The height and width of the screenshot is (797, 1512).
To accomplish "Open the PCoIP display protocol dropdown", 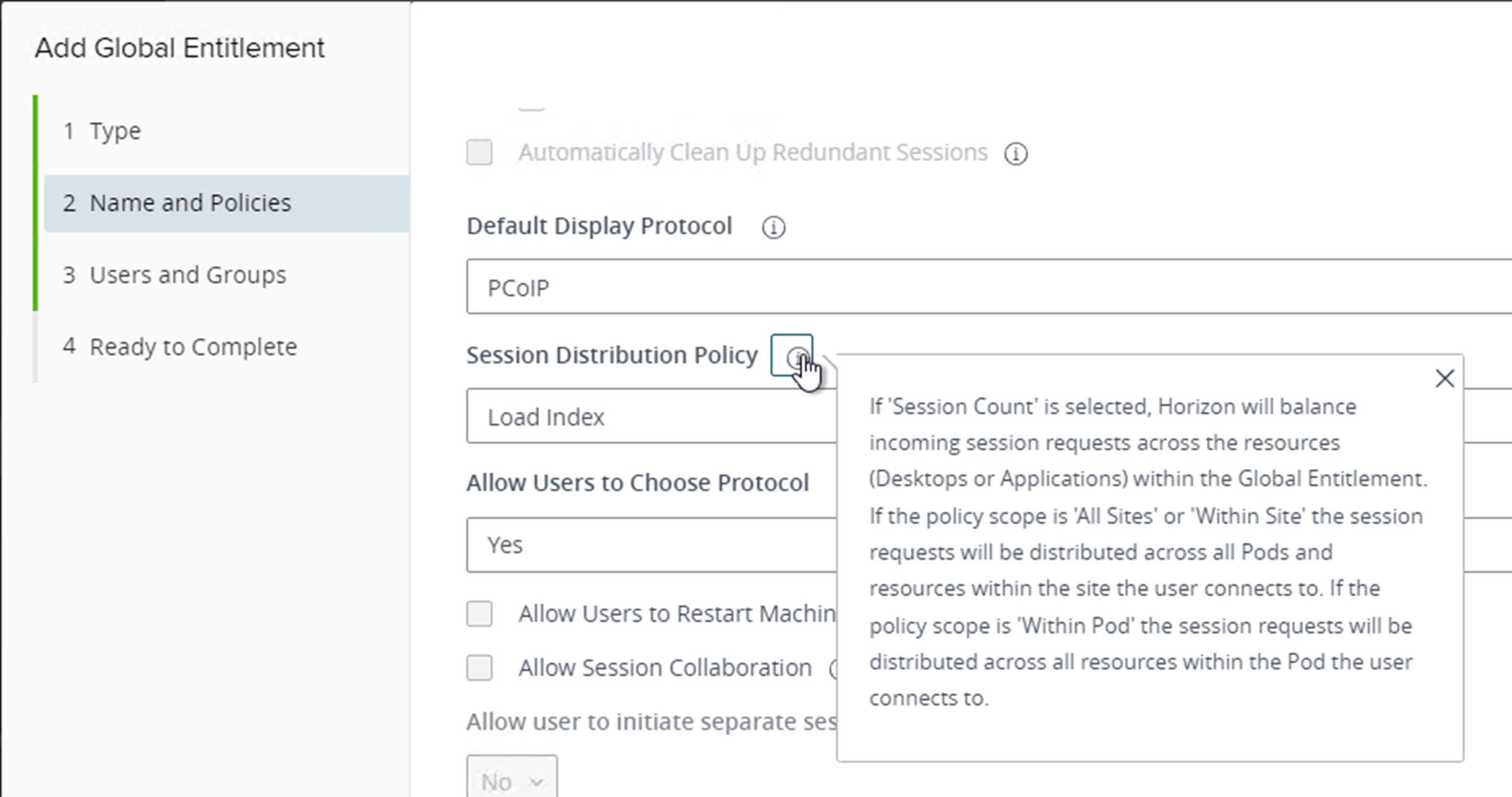I will click(989, 287).
